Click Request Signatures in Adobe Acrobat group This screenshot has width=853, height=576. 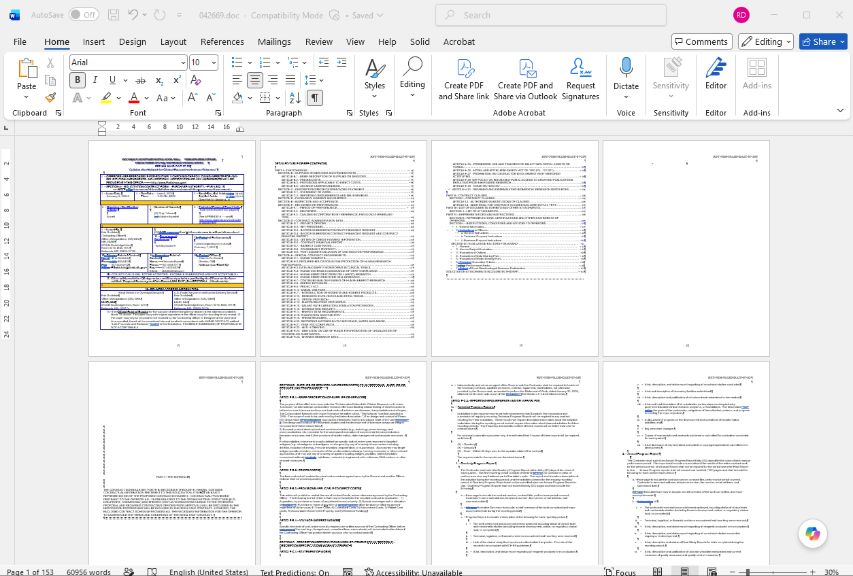click(x=580, y=79)
